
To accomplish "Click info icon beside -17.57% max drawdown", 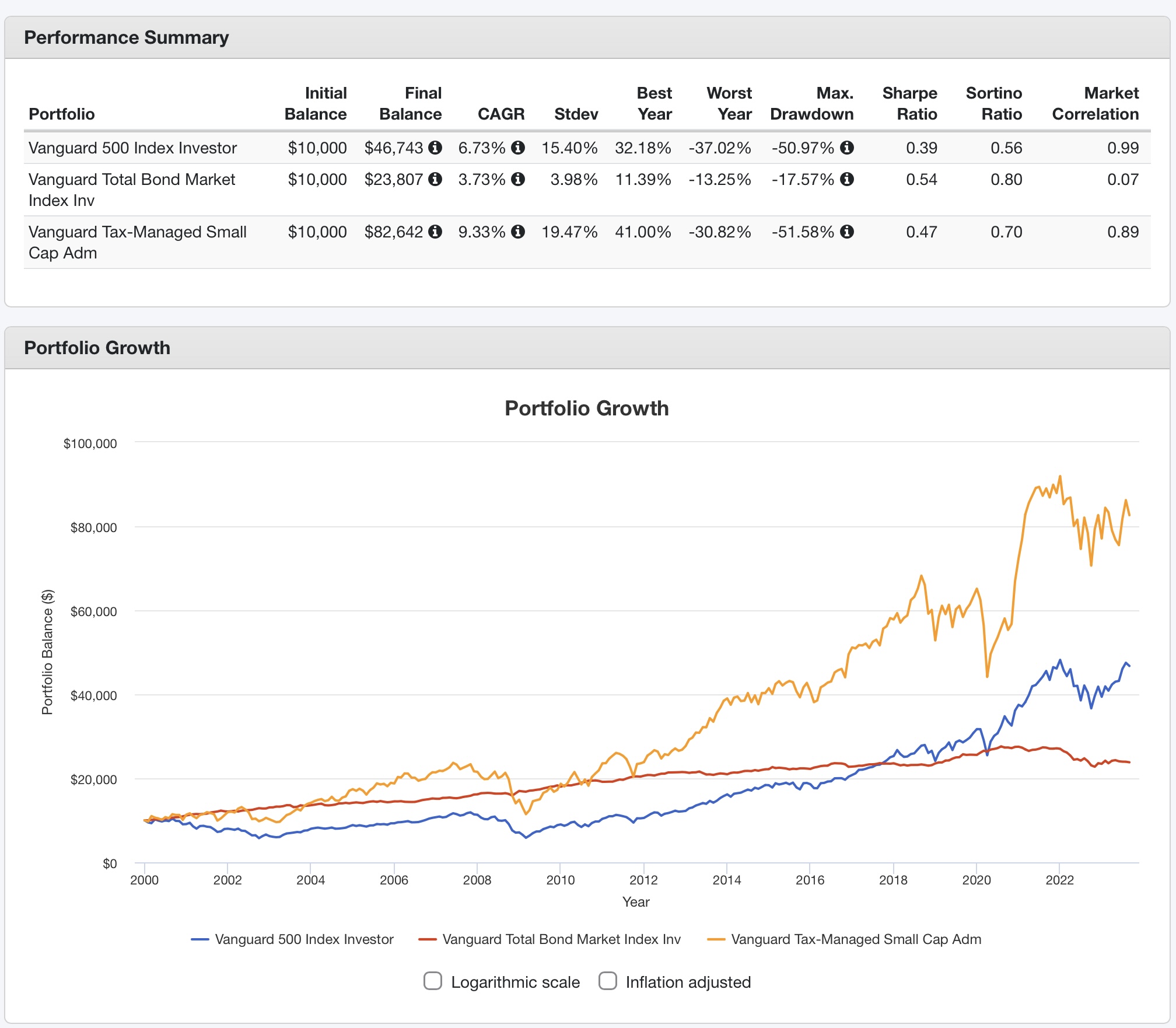I will (847, 179).
